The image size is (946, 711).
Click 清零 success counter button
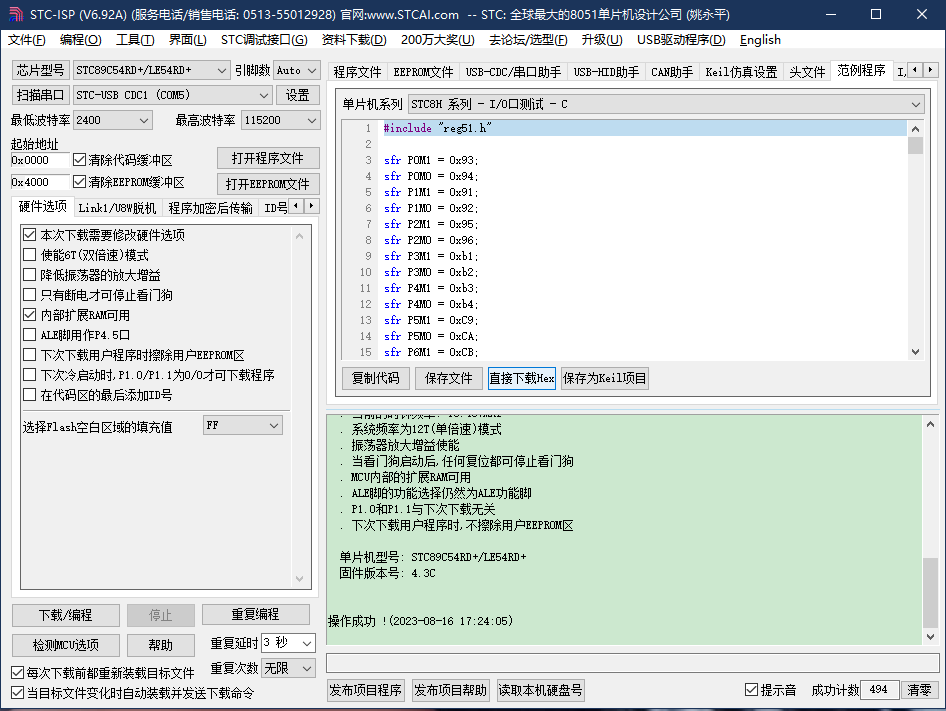point(919,690)
